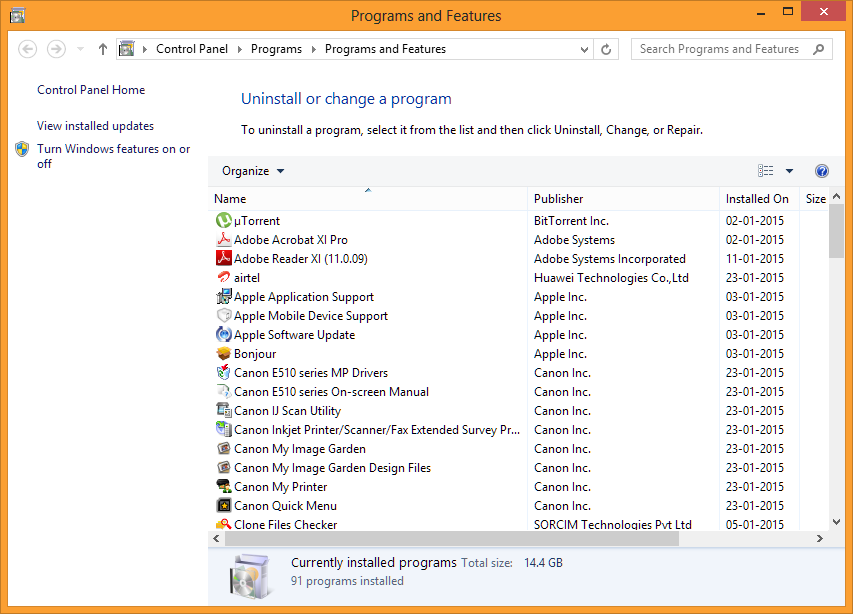
Task: Click the Canon My Image Garden icon
Action: click(x=224, y=449)
